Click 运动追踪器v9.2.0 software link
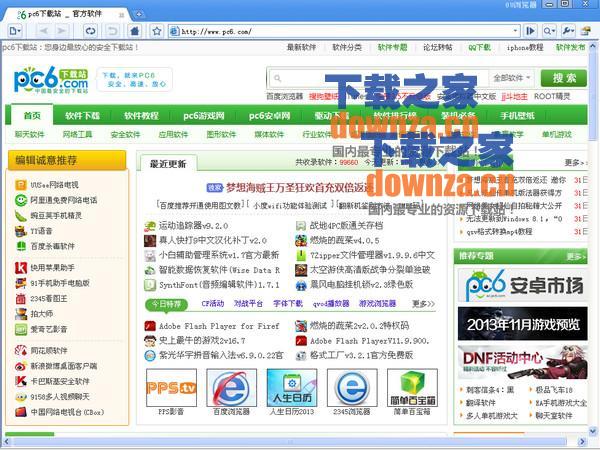Viewport: 600px width, 450px height. click(193, 226)
